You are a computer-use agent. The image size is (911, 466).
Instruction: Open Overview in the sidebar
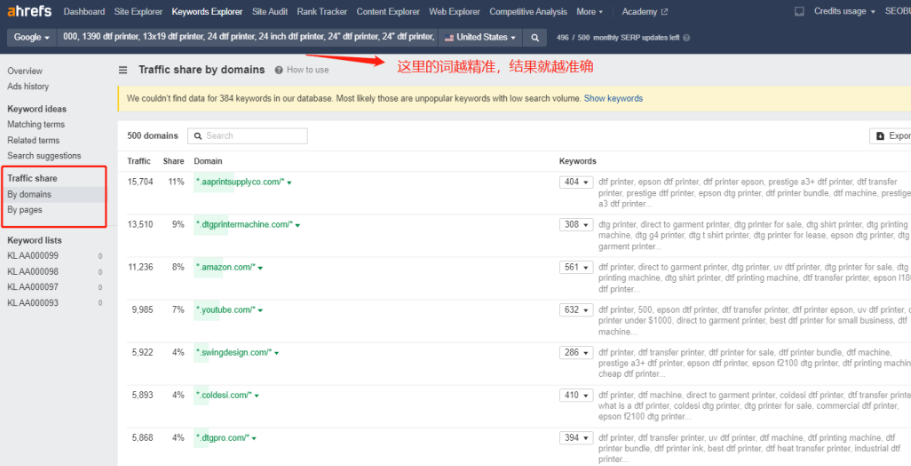pos(25,71)
